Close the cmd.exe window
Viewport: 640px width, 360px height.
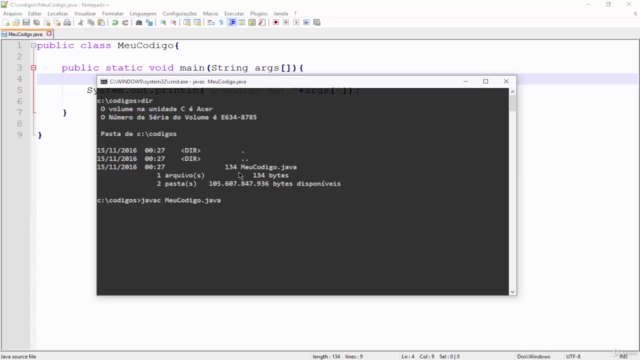(506, 81)
